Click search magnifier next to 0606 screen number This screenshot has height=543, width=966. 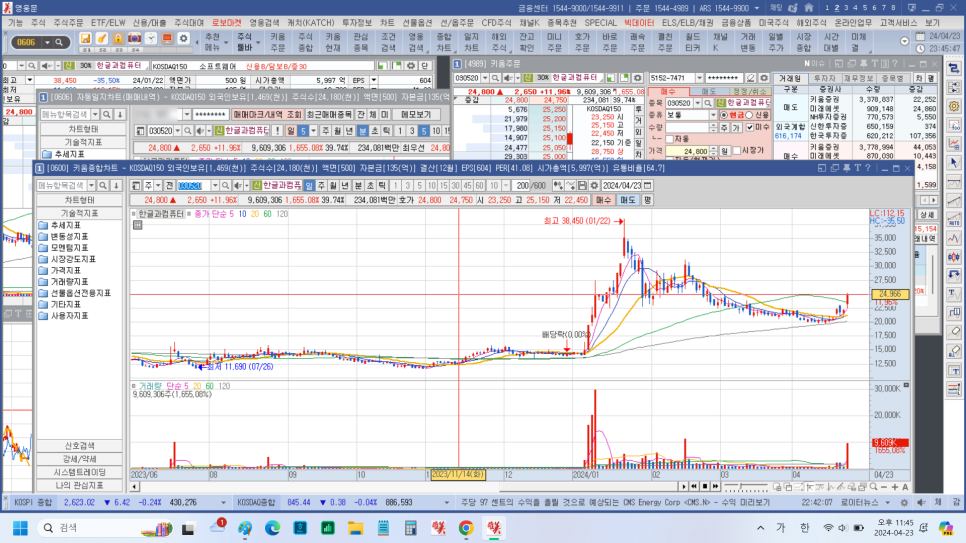59,43
